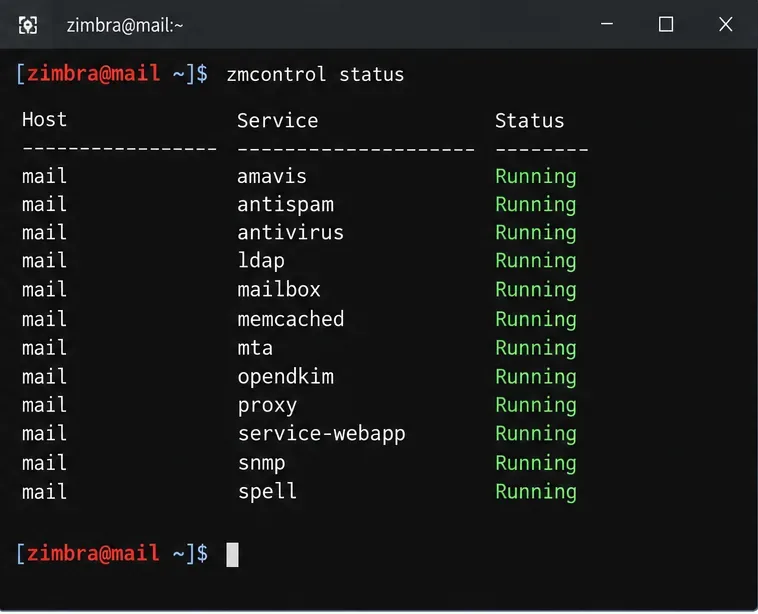
Task: Close the zimbra@mail terminal window
Action: [x=725, y=24]
